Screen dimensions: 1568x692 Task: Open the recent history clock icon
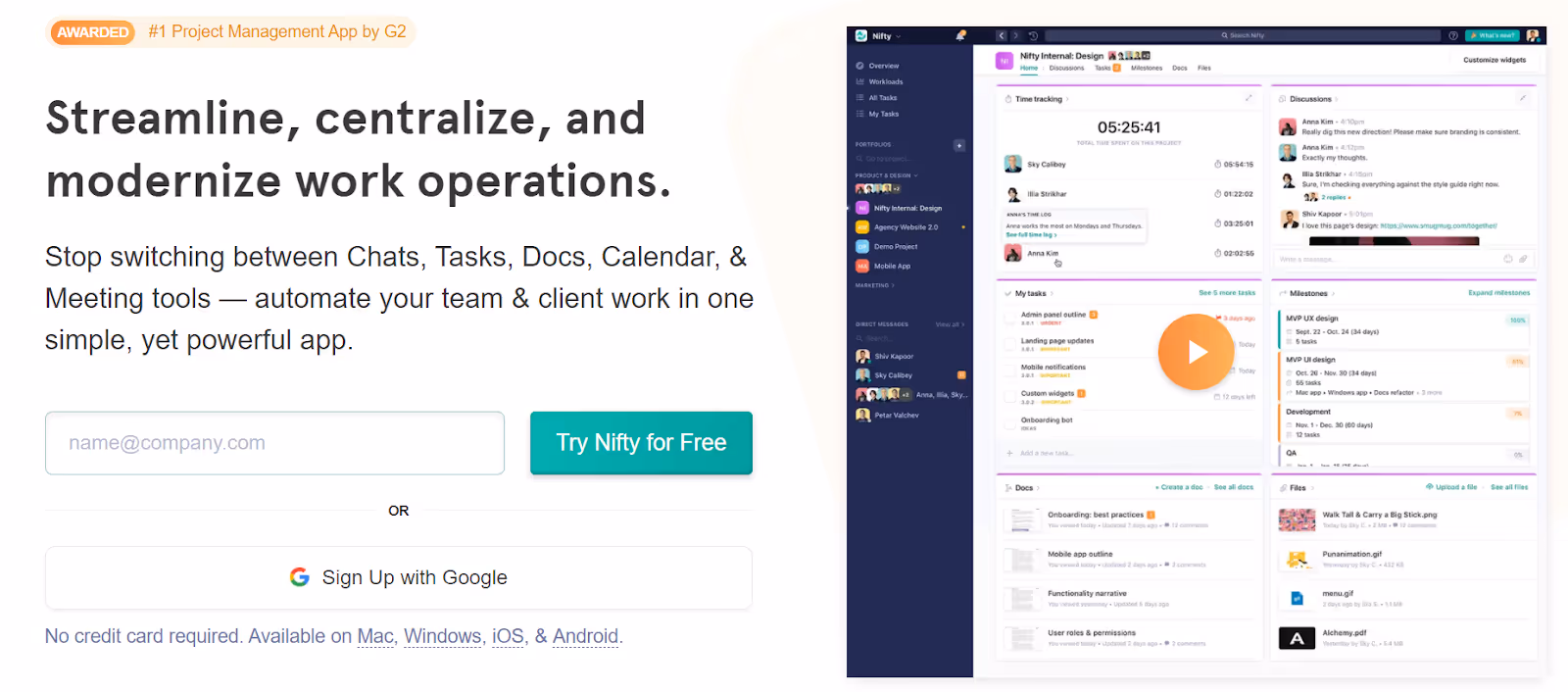coord(1033,35)
